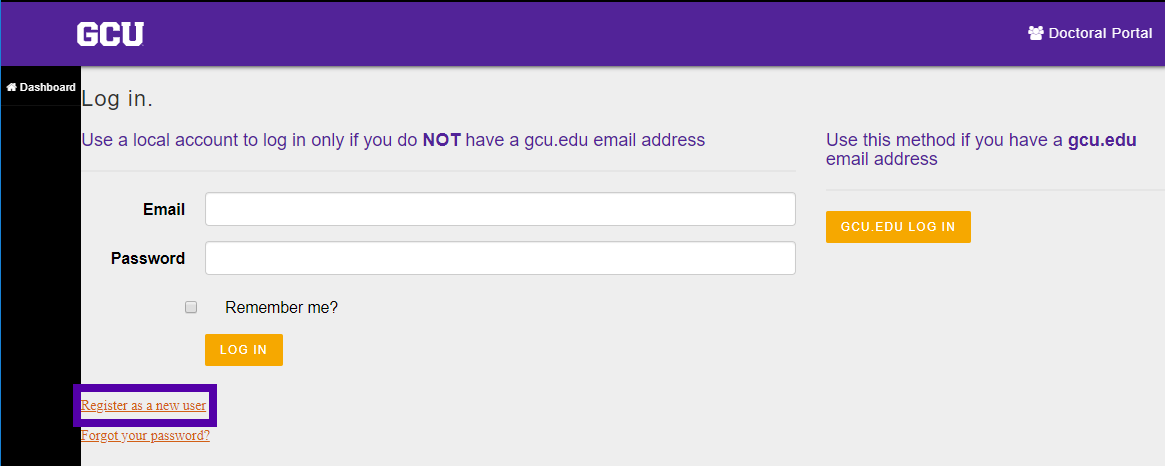
Task: Click the Remember me? label text
Action: (282, 308)
